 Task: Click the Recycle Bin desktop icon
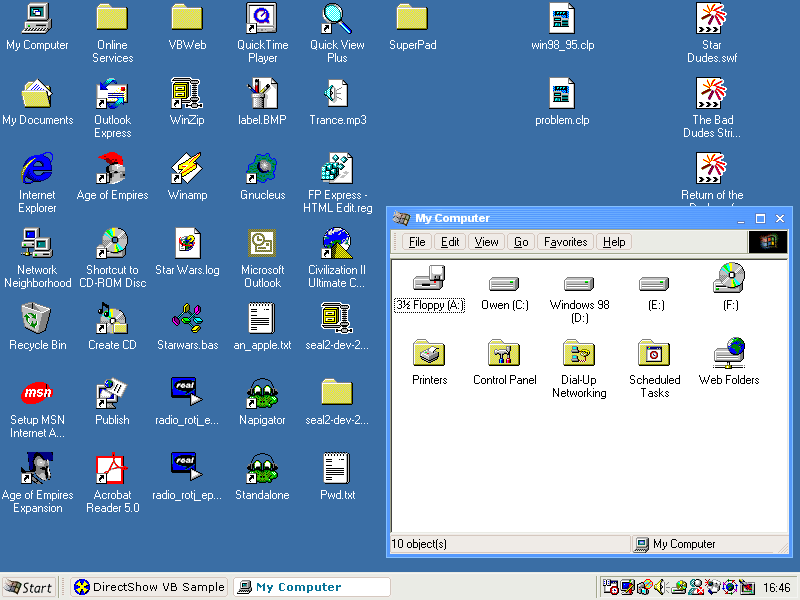tap(38, 320)
